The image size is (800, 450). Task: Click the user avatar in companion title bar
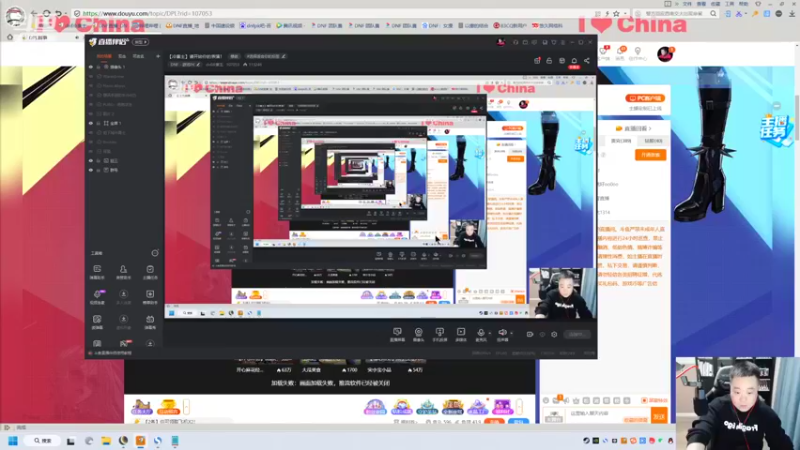(x=501, y=42)
